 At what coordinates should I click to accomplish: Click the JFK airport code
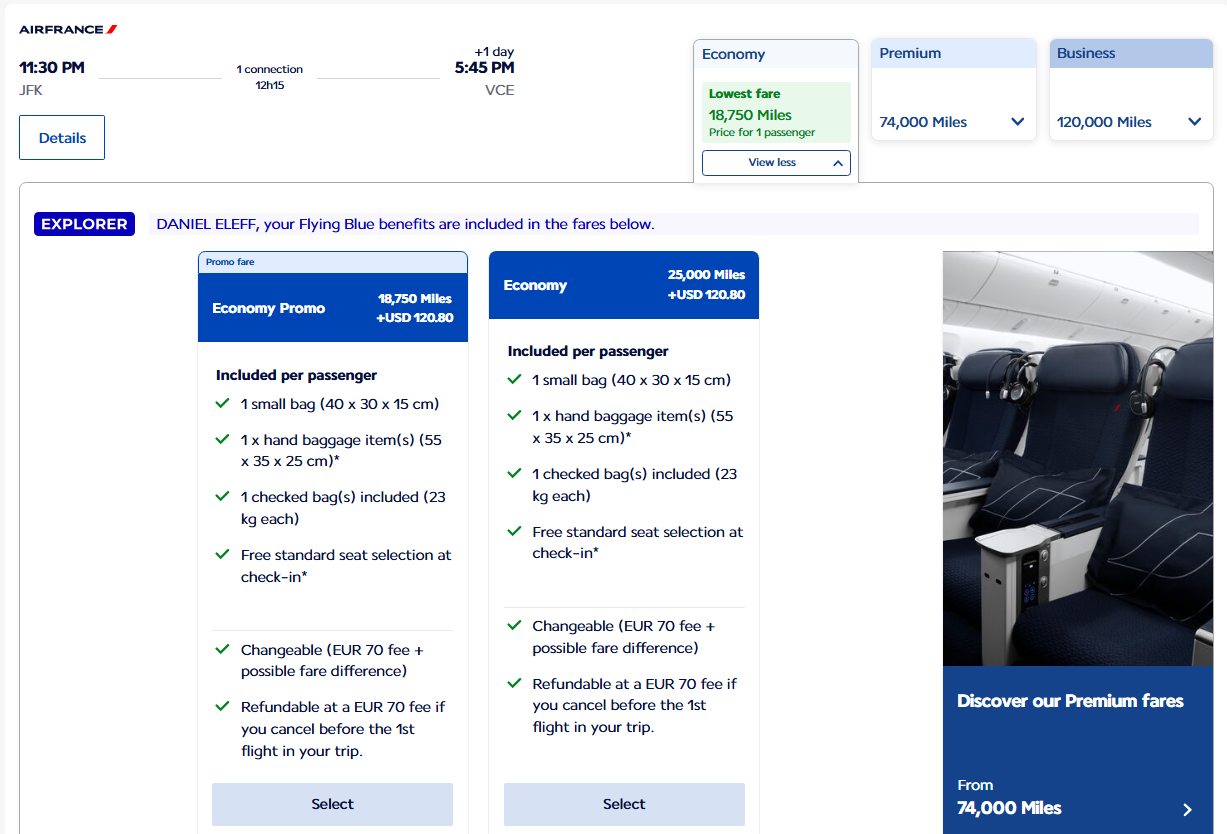point(31,90)
